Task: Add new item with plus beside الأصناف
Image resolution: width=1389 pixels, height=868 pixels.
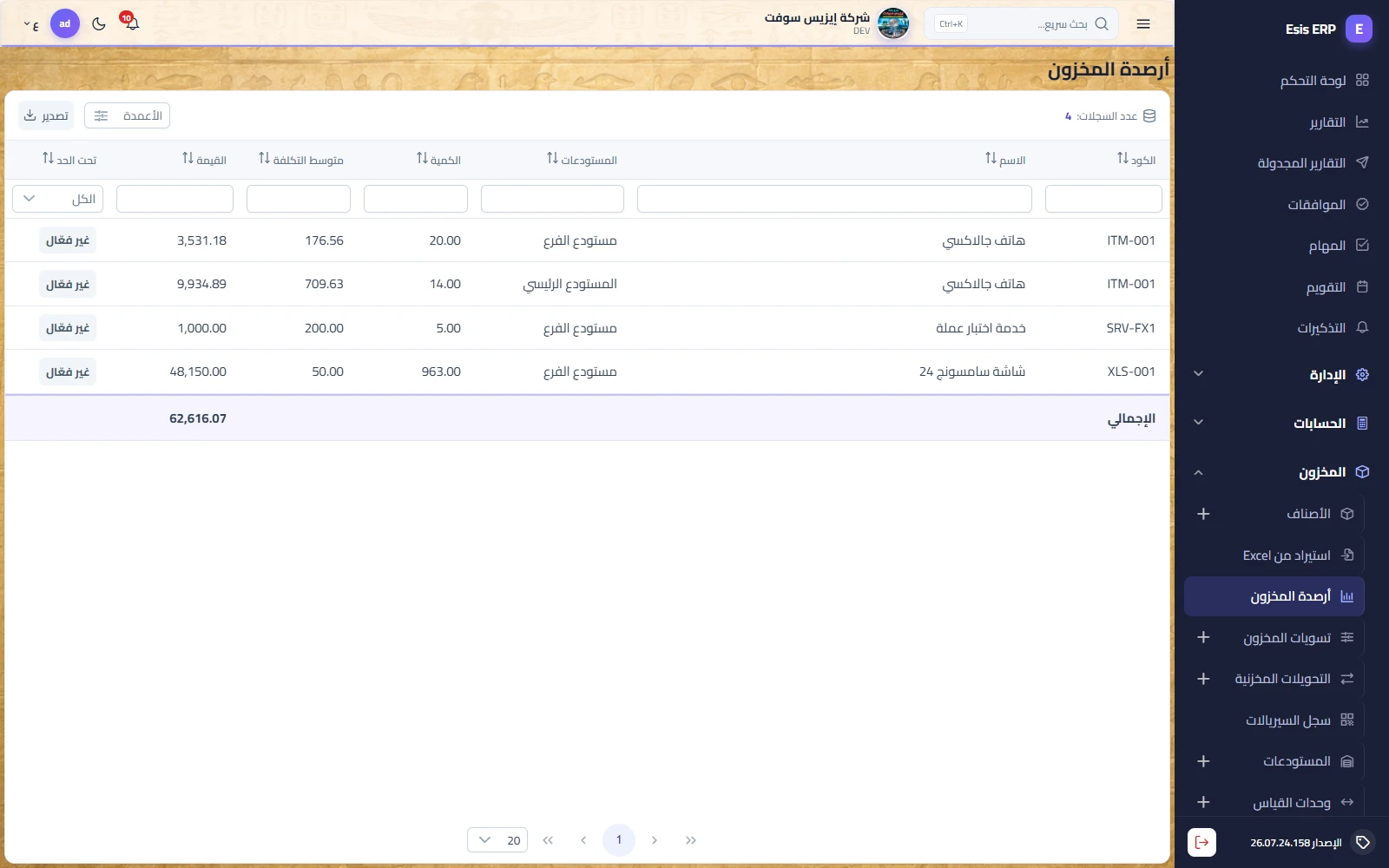Action: [x=1203, y=514]
